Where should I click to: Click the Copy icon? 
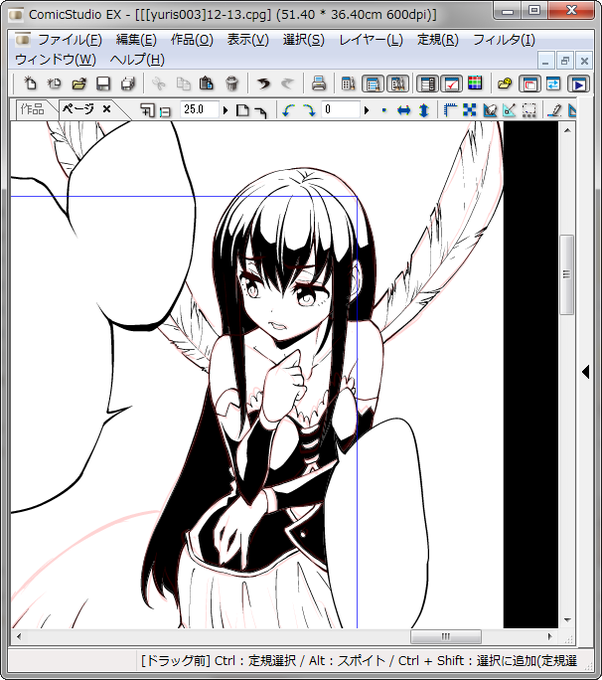pyautogui.click(x=183, y=83)
